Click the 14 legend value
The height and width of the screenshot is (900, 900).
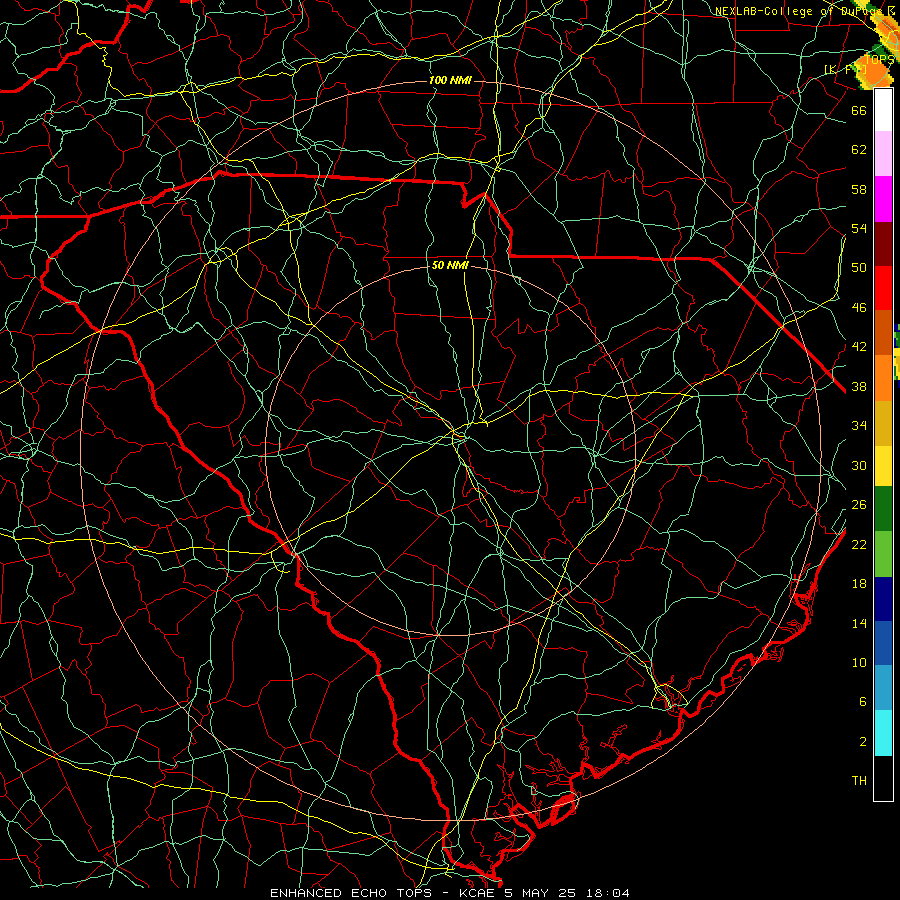coord(859,623)
